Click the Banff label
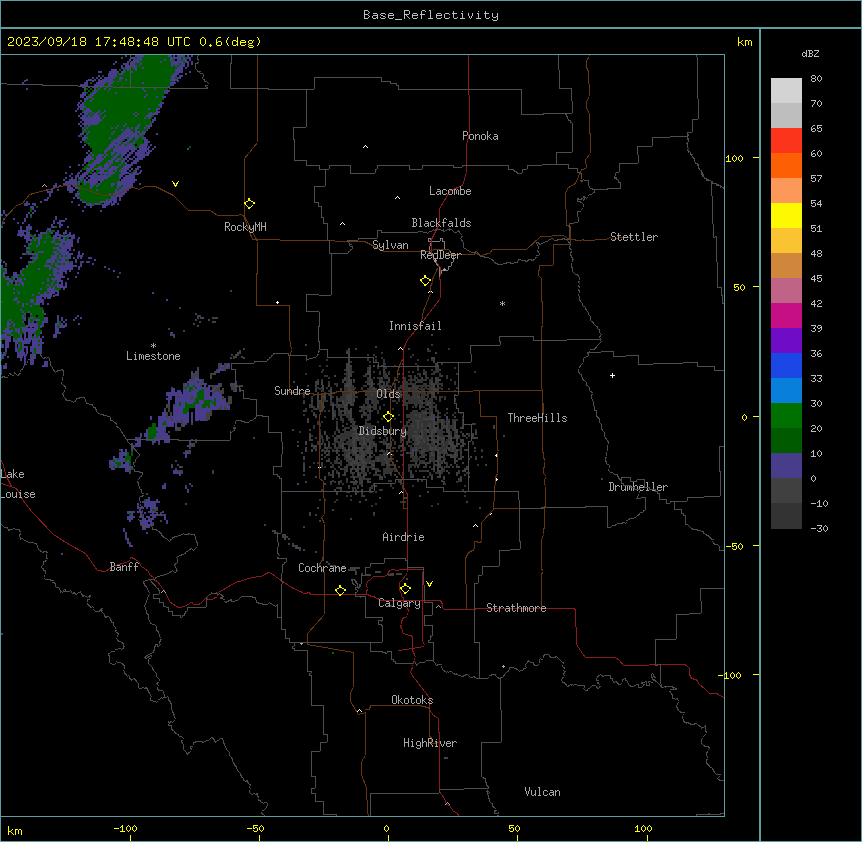Image resolution: width=862 pixels, height=842 pixels. pyautogui.click(x=124, y=567)
